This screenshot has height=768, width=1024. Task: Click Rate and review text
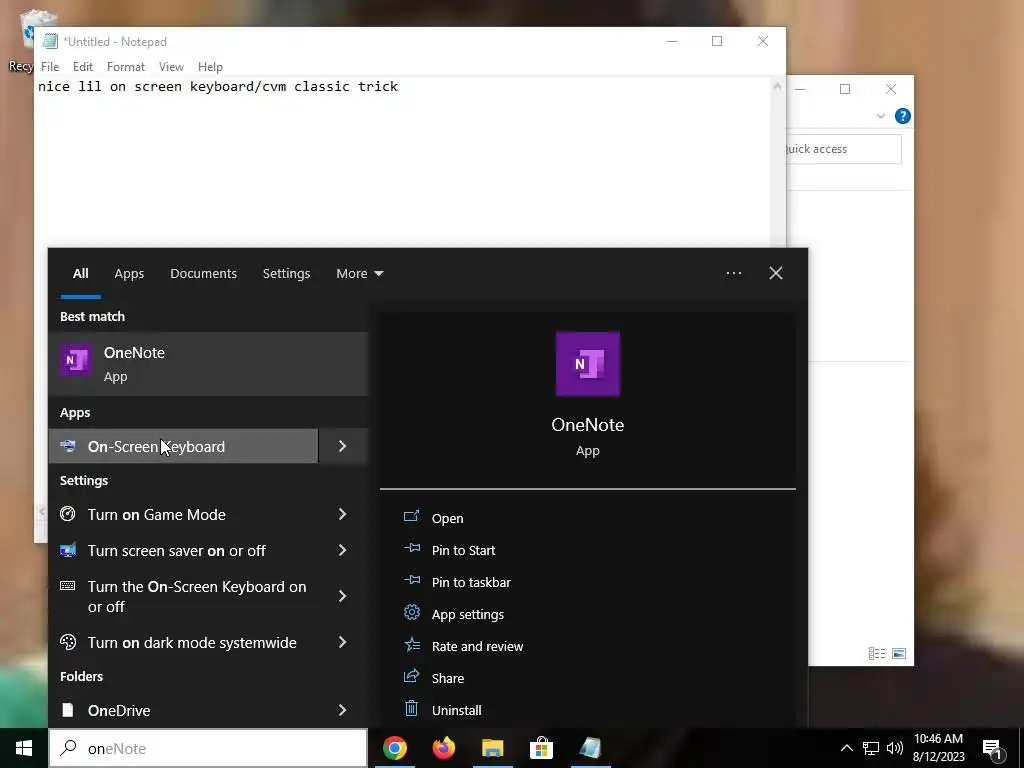(x=477, y=647)
